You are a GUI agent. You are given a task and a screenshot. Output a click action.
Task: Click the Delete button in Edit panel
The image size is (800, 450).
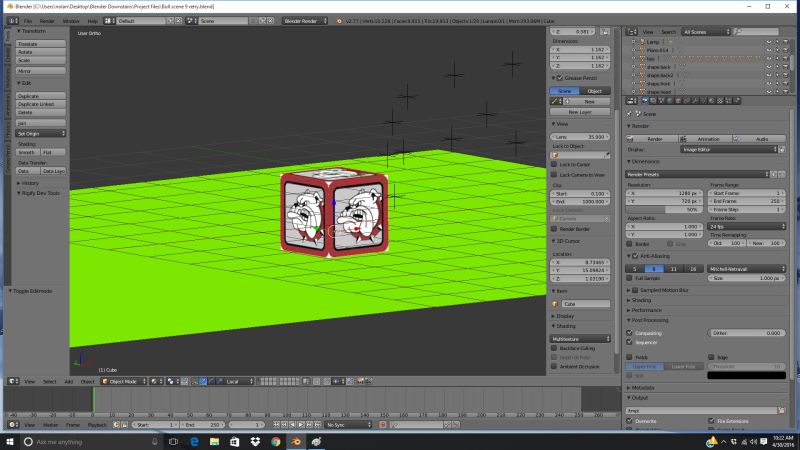[x=40, y=112]
